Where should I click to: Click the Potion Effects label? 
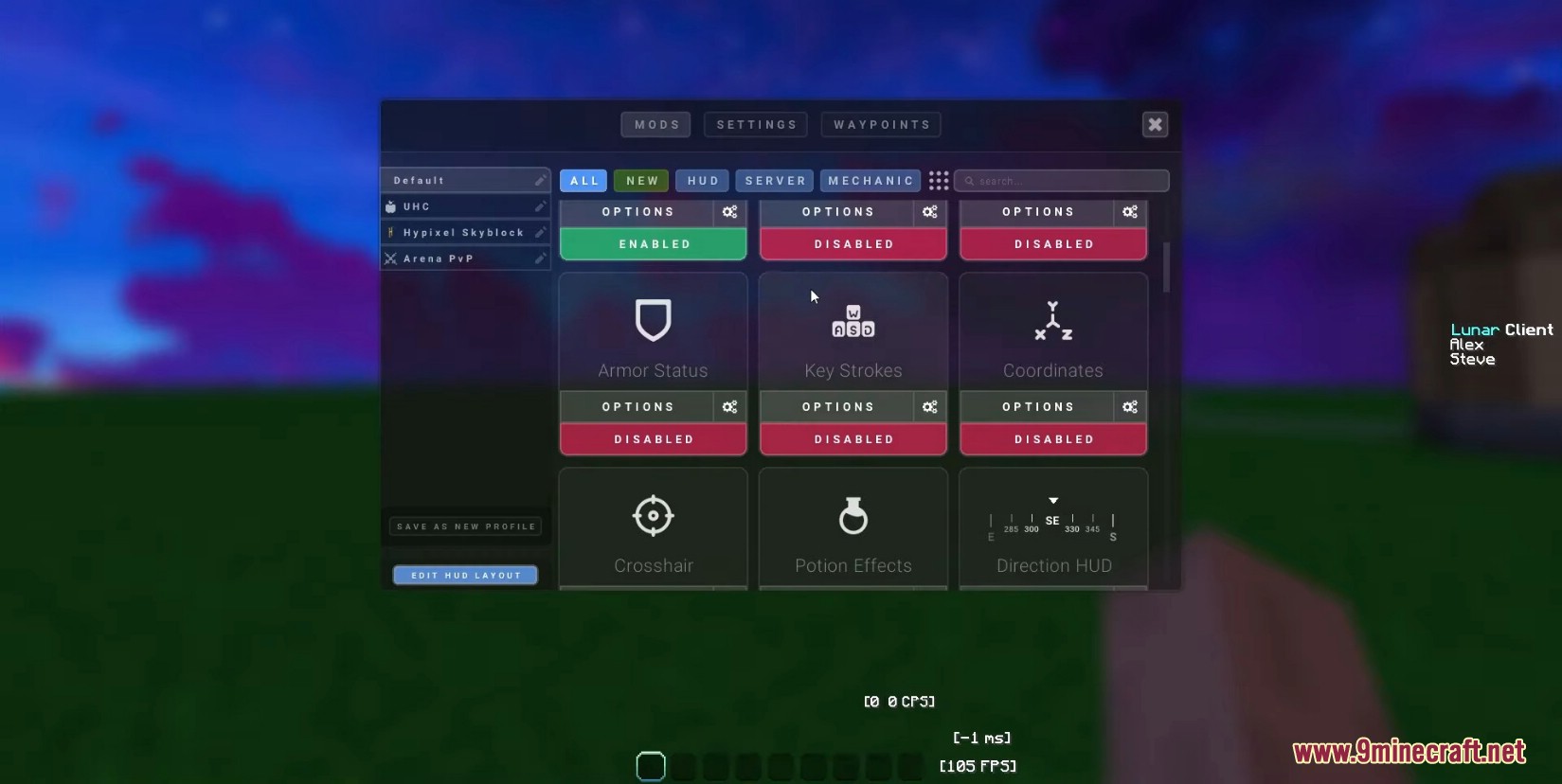[853, 565]
